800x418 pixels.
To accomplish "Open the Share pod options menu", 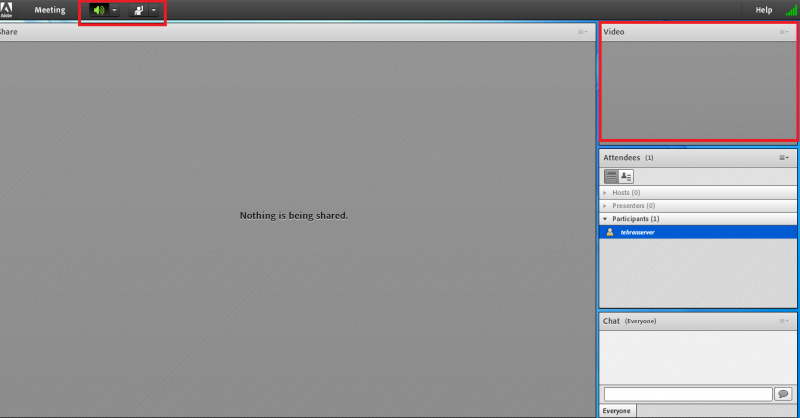I will click(x=582, y=32).
